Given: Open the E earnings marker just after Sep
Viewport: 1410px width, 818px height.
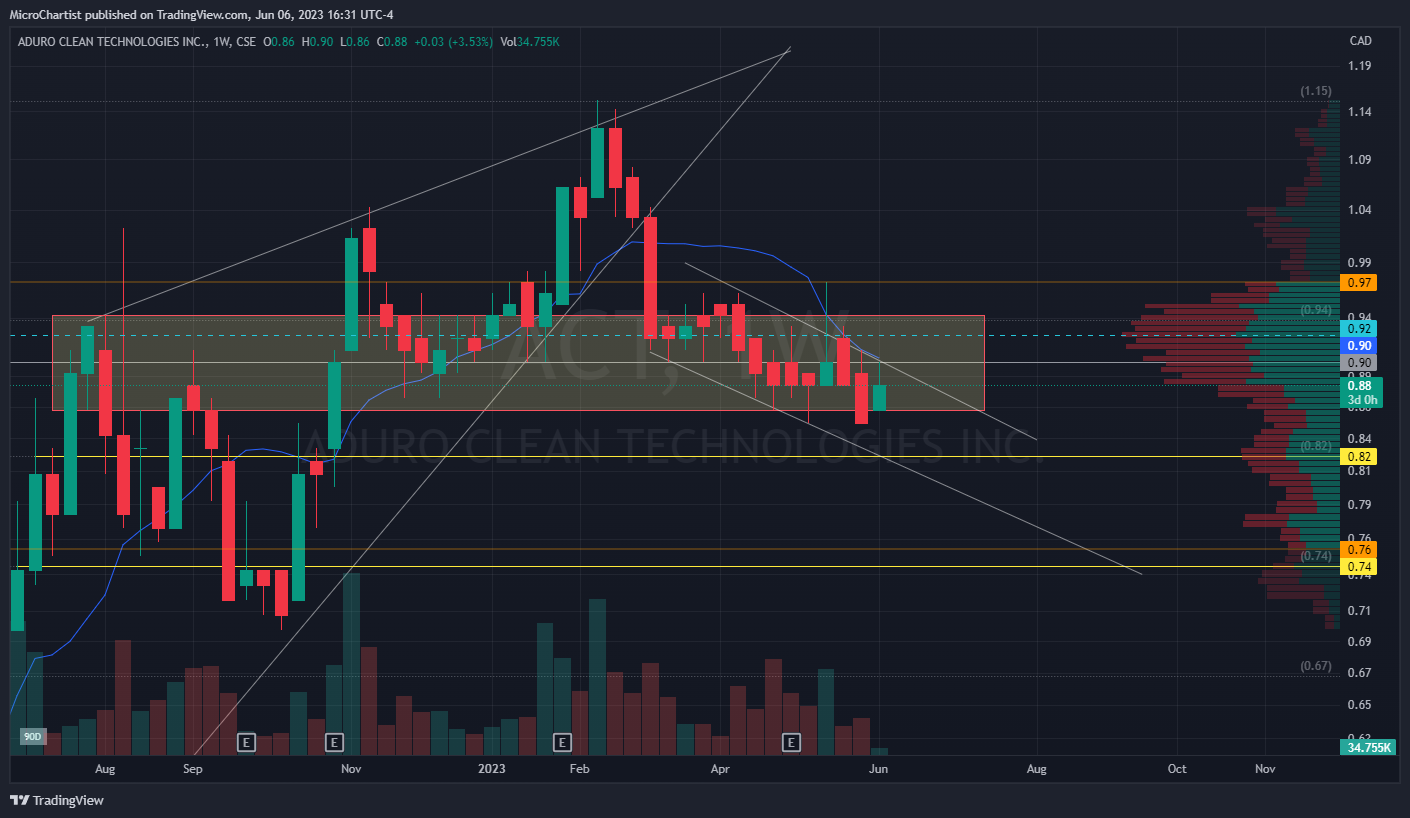Looking at the screenshot, I should click(245, 742).
